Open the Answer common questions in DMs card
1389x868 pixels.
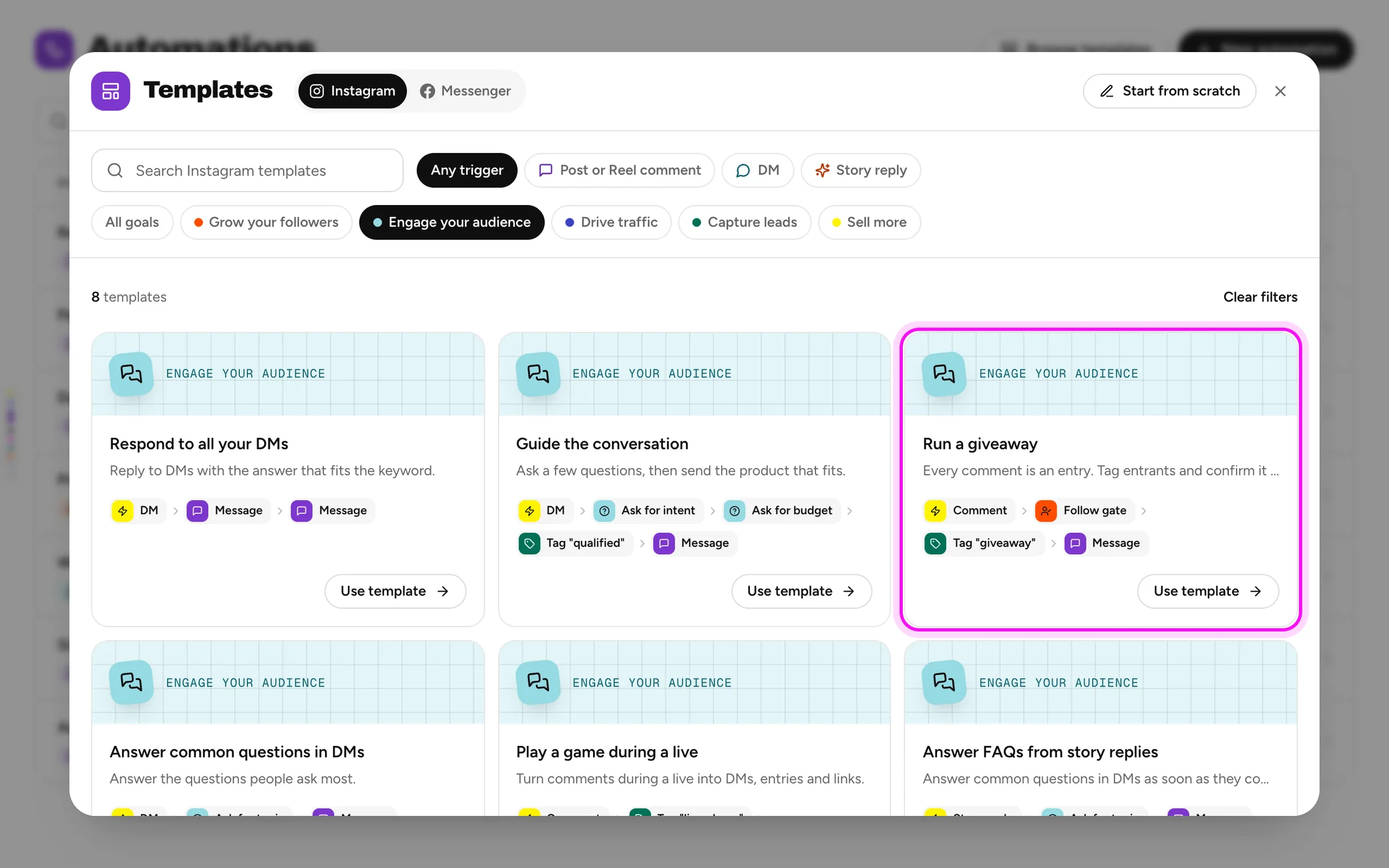point(288,728)
